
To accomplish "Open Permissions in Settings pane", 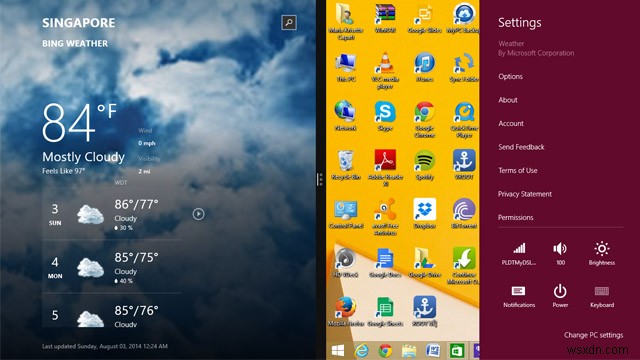I will pyautogui.click(x=516, y=218).
